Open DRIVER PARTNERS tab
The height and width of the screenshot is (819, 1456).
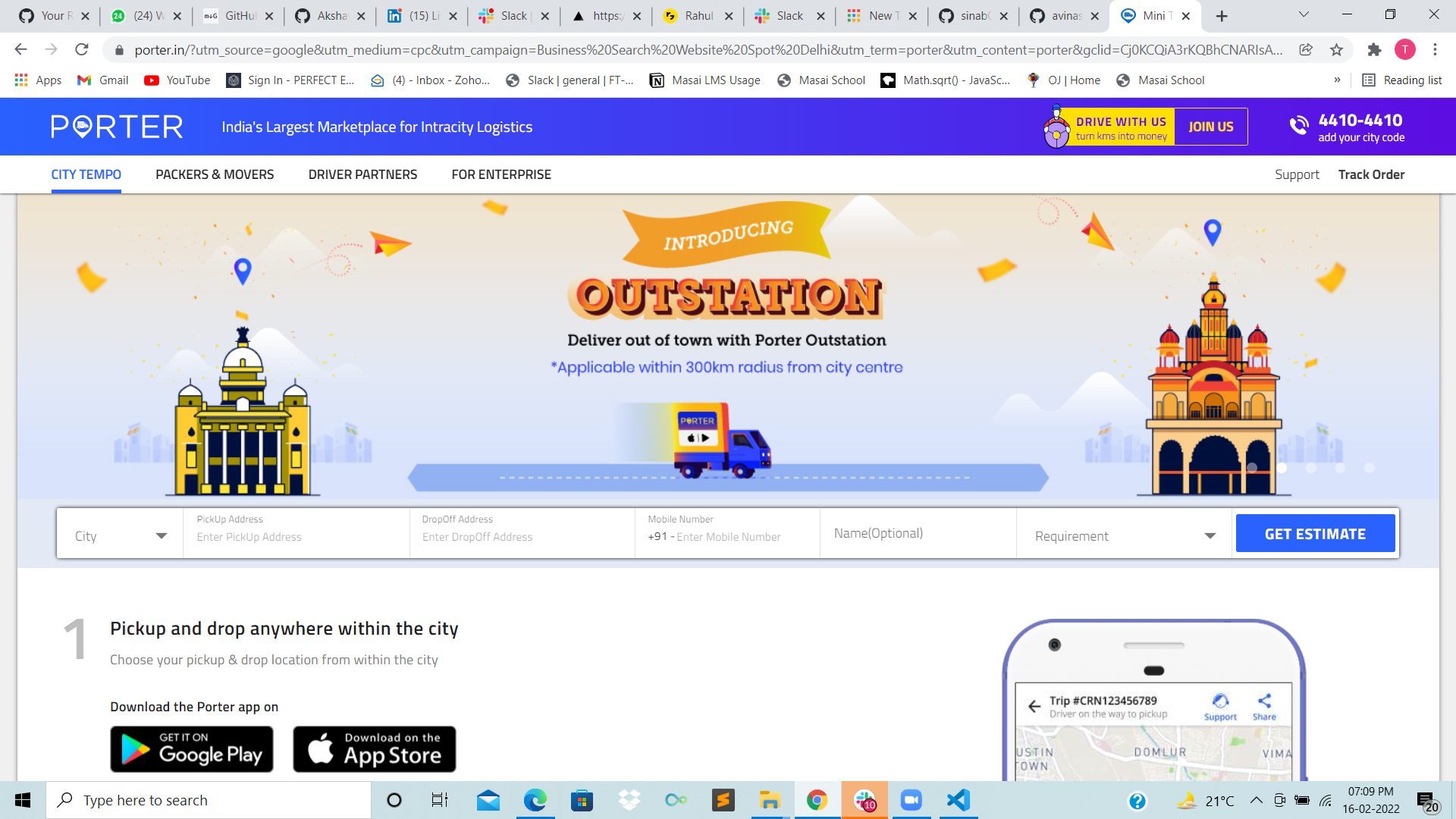pyautogui.click(x=362, y=174)
